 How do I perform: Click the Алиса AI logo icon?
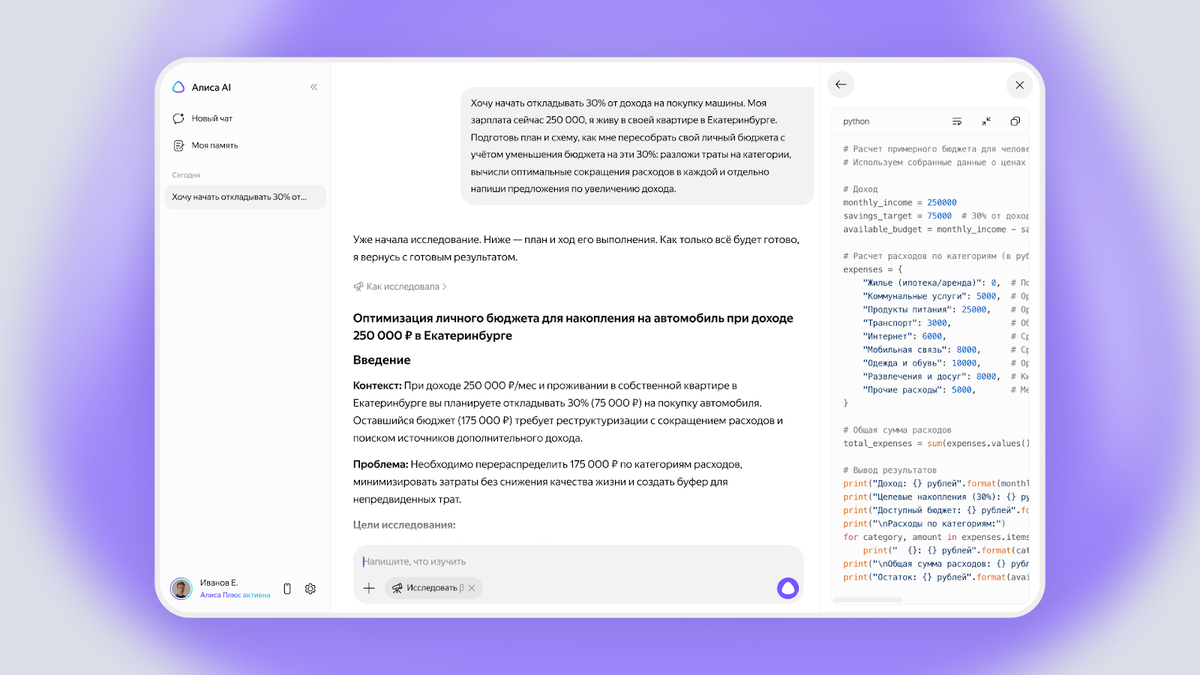tap(178, 87)
